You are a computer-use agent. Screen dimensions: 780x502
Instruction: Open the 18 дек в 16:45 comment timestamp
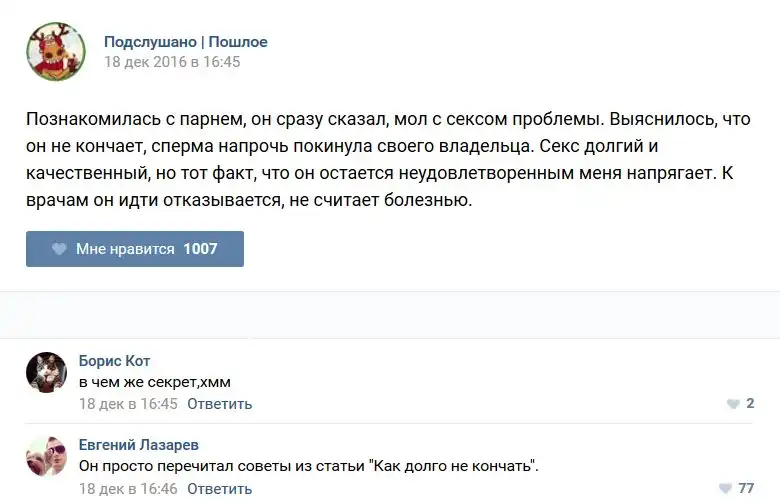pos(128,404)
